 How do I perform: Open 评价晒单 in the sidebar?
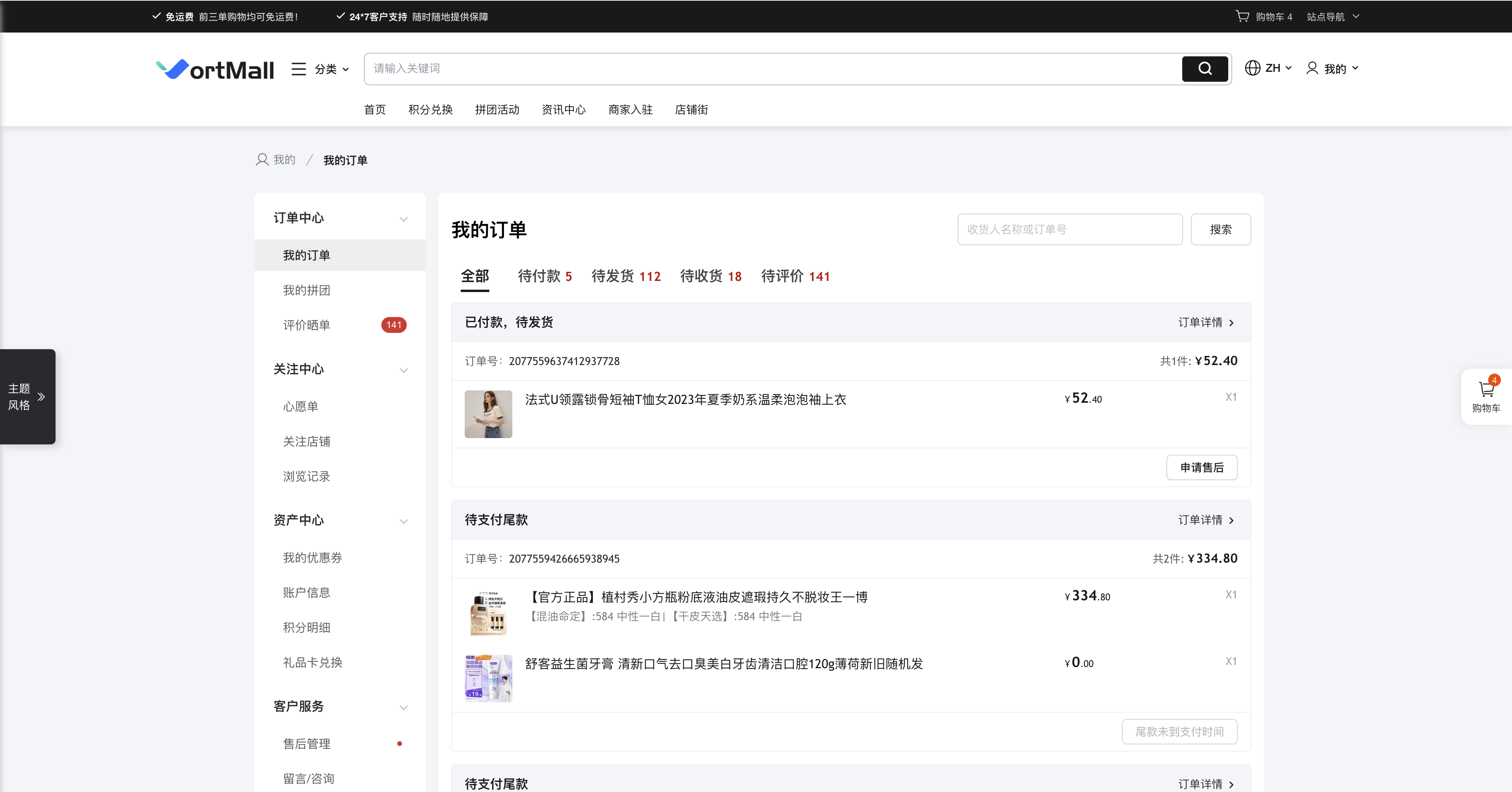306,325
